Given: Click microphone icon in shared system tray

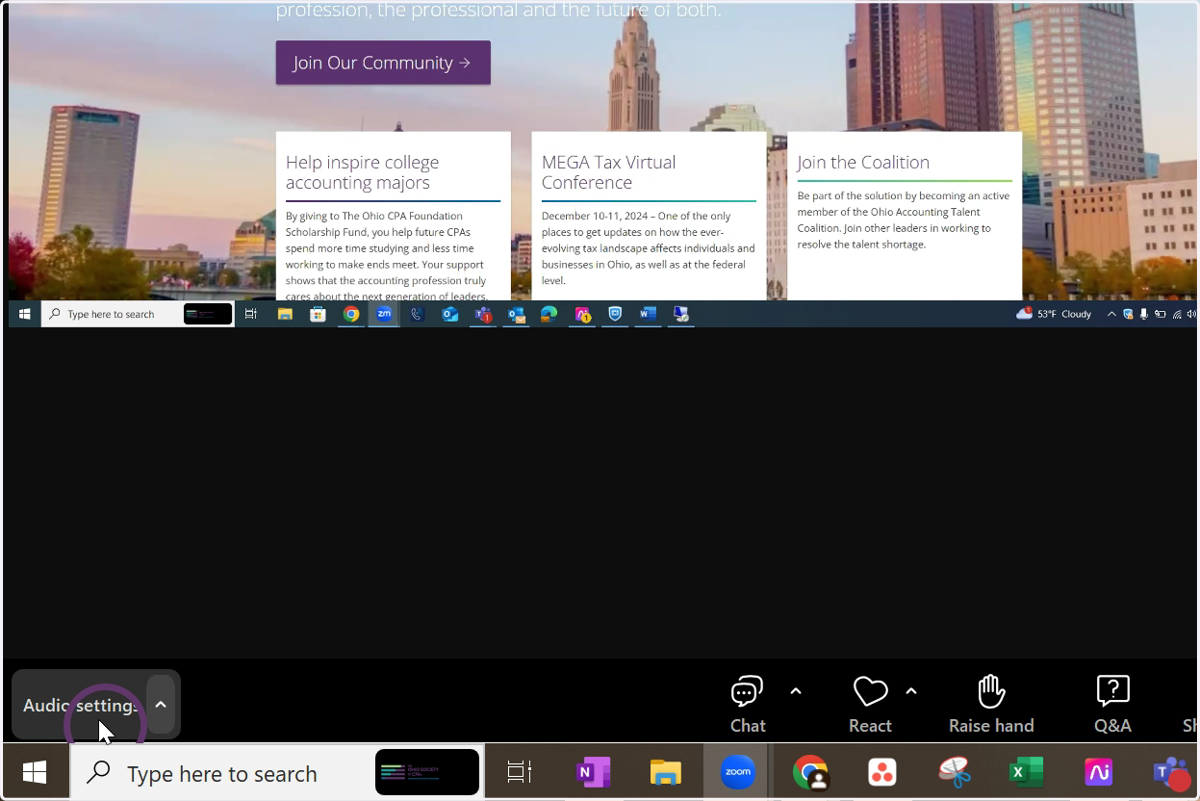Looking at the screenshot, I should tap(1144, 314).
